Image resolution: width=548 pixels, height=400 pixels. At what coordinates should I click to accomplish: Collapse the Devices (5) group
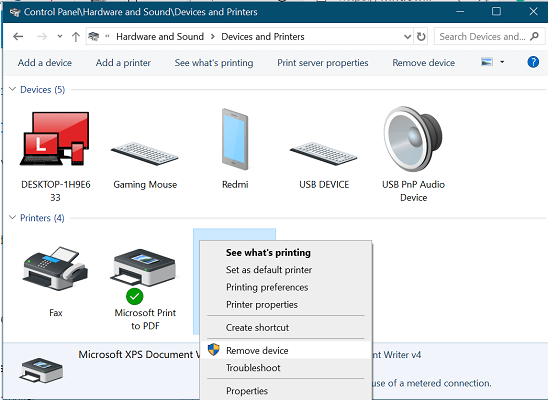12,89
